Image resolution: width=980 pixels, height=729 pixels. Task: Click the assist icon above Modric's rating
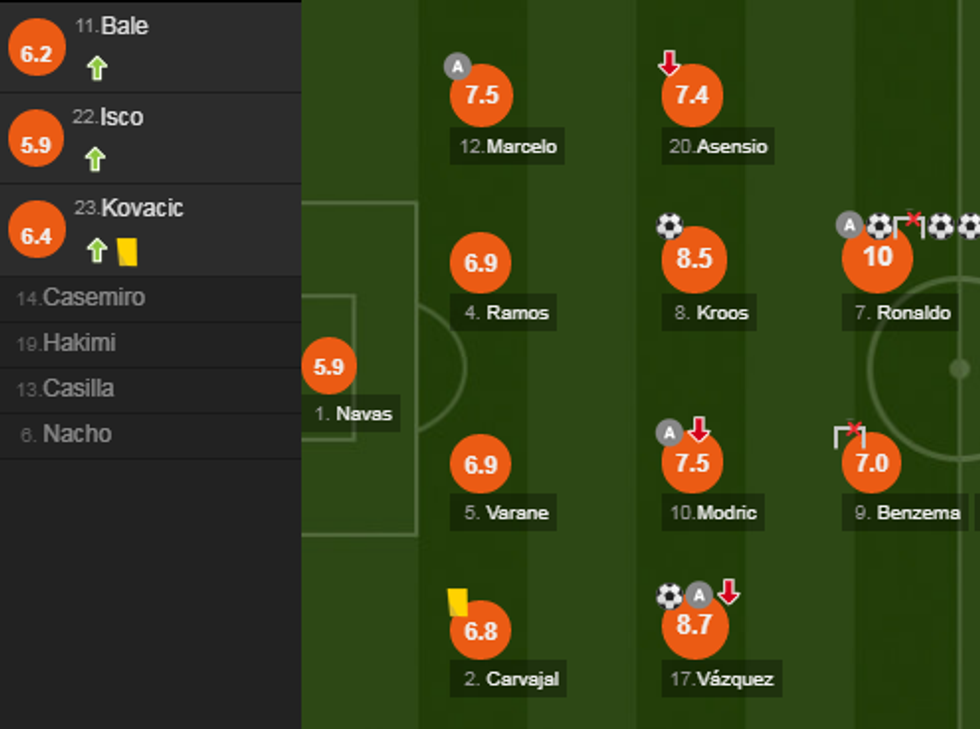tap(669, 432)
